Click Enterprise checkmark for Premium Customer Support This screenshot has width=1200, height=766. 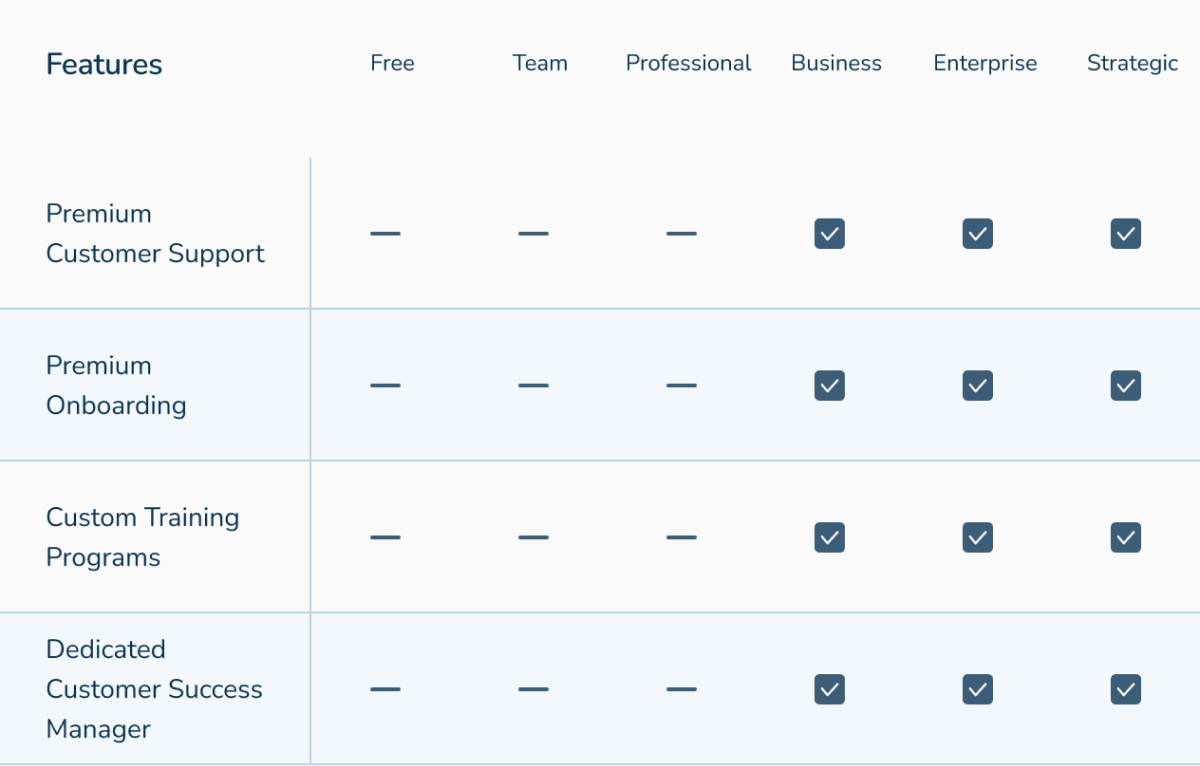977,234
